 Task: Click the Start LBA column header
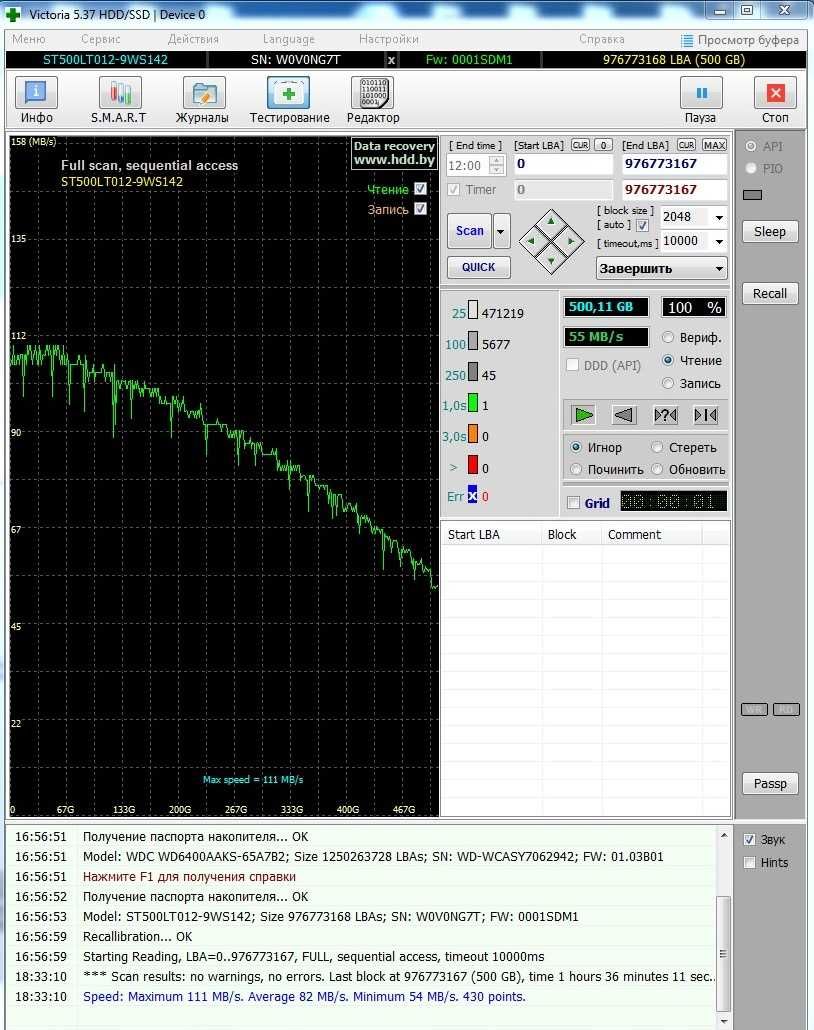[491, 535]
